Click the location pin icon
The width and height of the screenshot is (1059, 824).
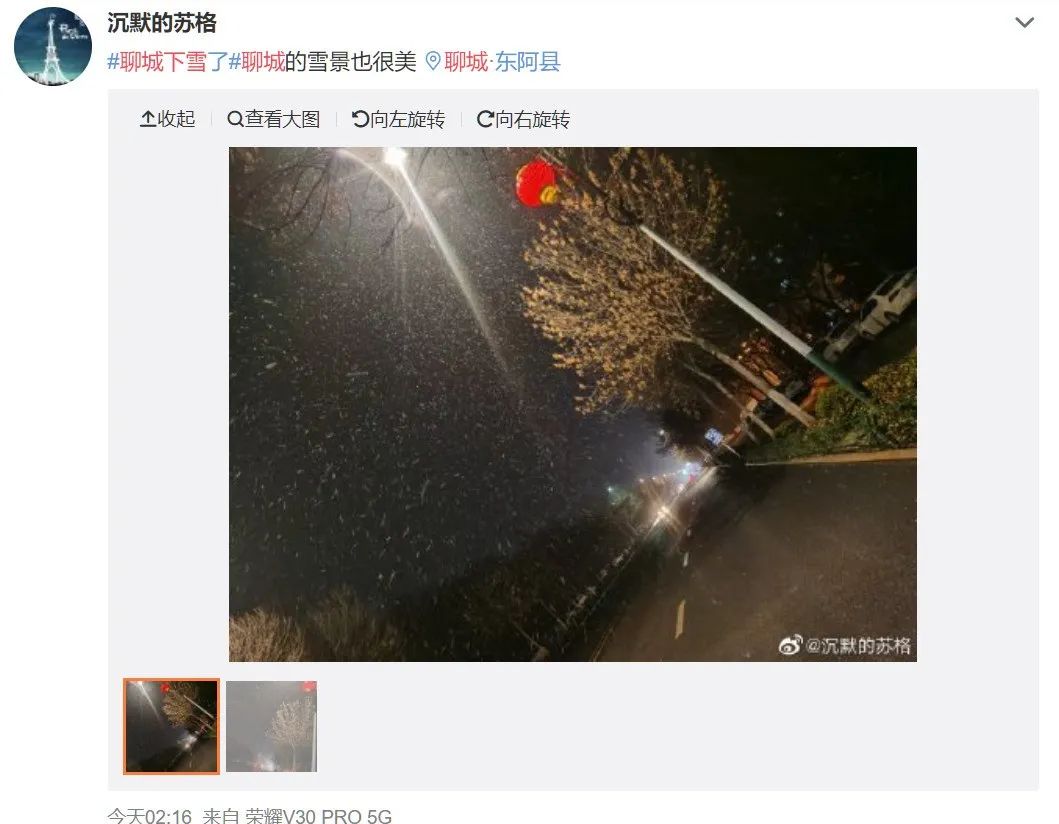coord(433,62)
